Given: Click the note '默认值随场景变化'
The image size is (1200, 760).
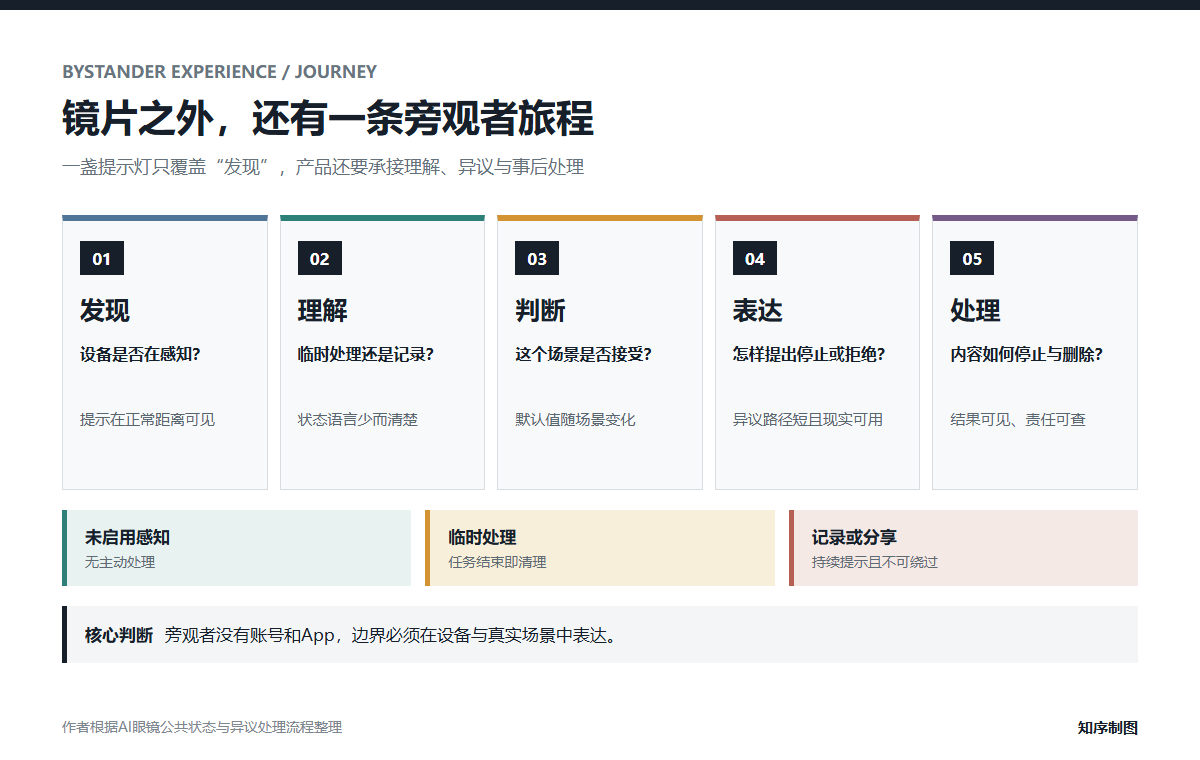Looking at the screenshot, I should click(x=575, y=420).
